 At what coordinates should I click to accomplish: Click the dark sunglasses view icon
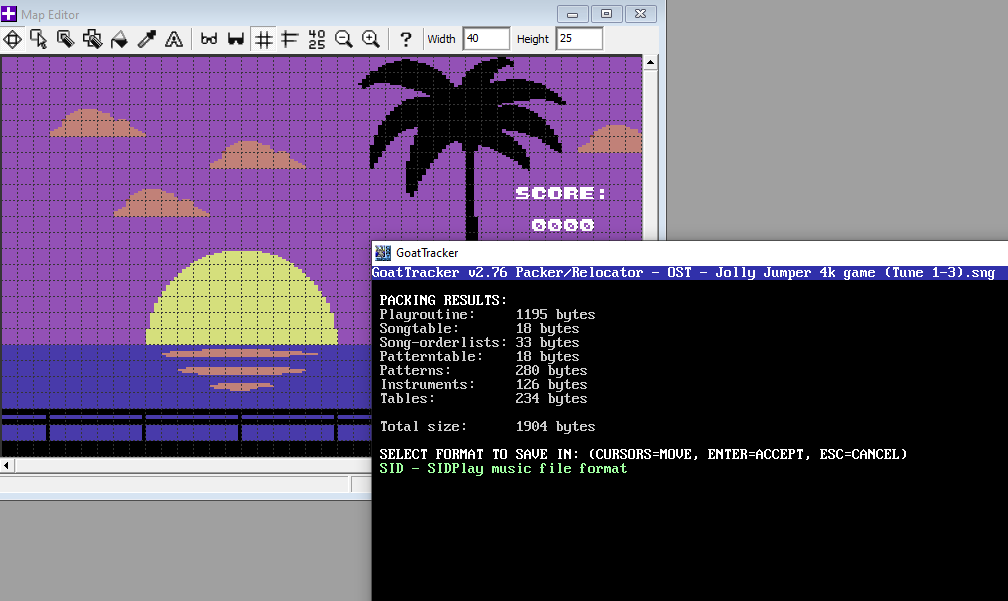[236, 39]
